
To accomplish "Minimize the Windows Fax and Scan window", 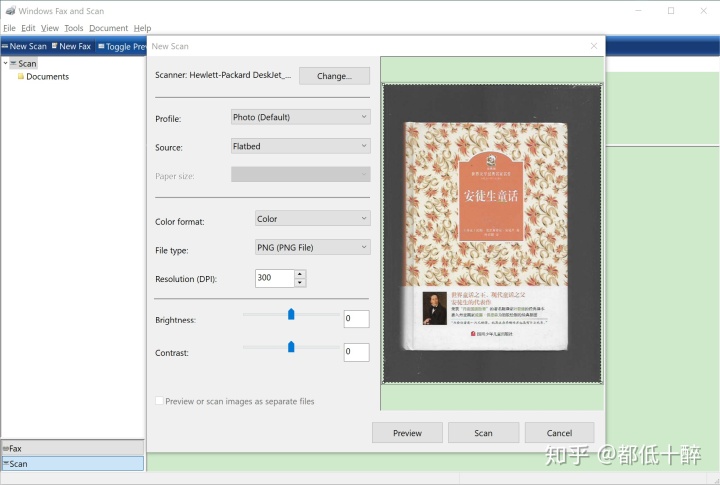I will (638, 11).
